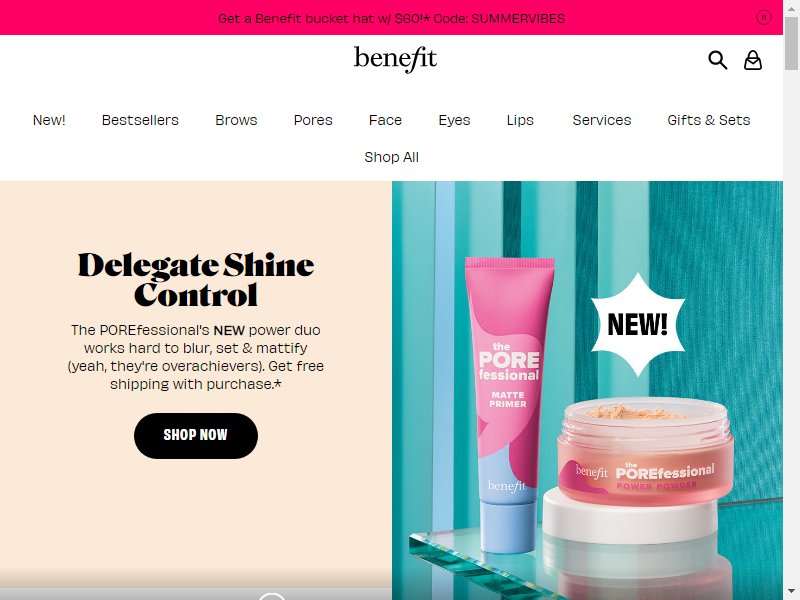Open the search magnifier icon
The image size is (800, 600).
tap(717, 60)
